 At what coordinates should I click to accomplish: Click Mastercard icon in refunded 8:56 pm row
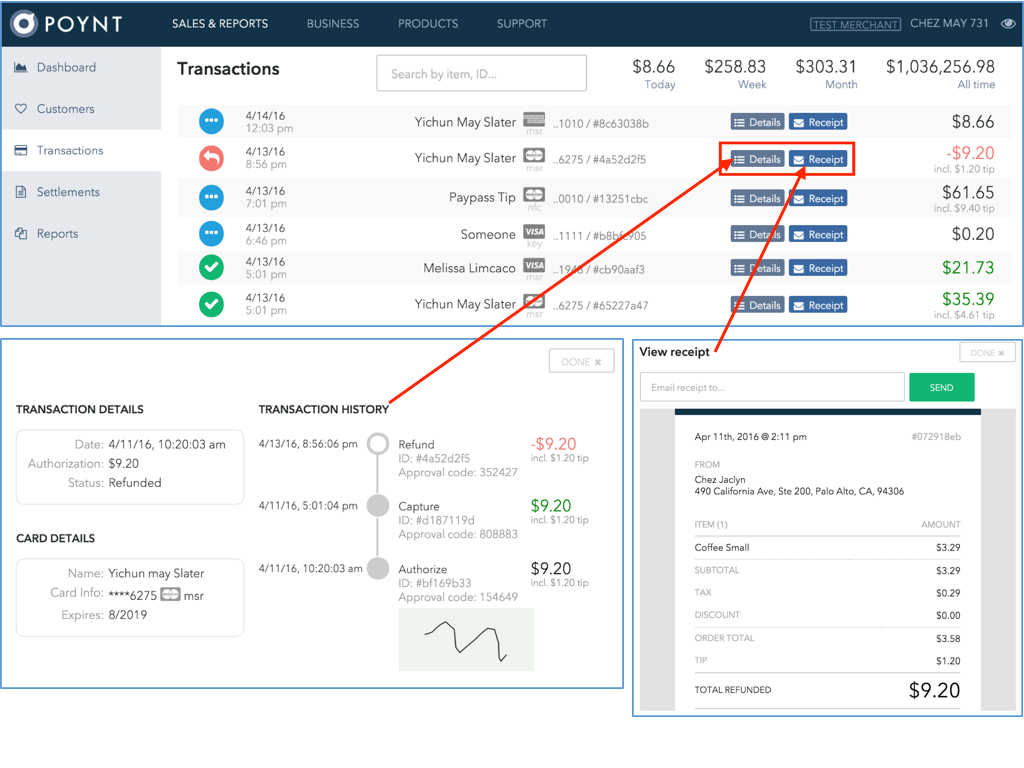point(534,155)
